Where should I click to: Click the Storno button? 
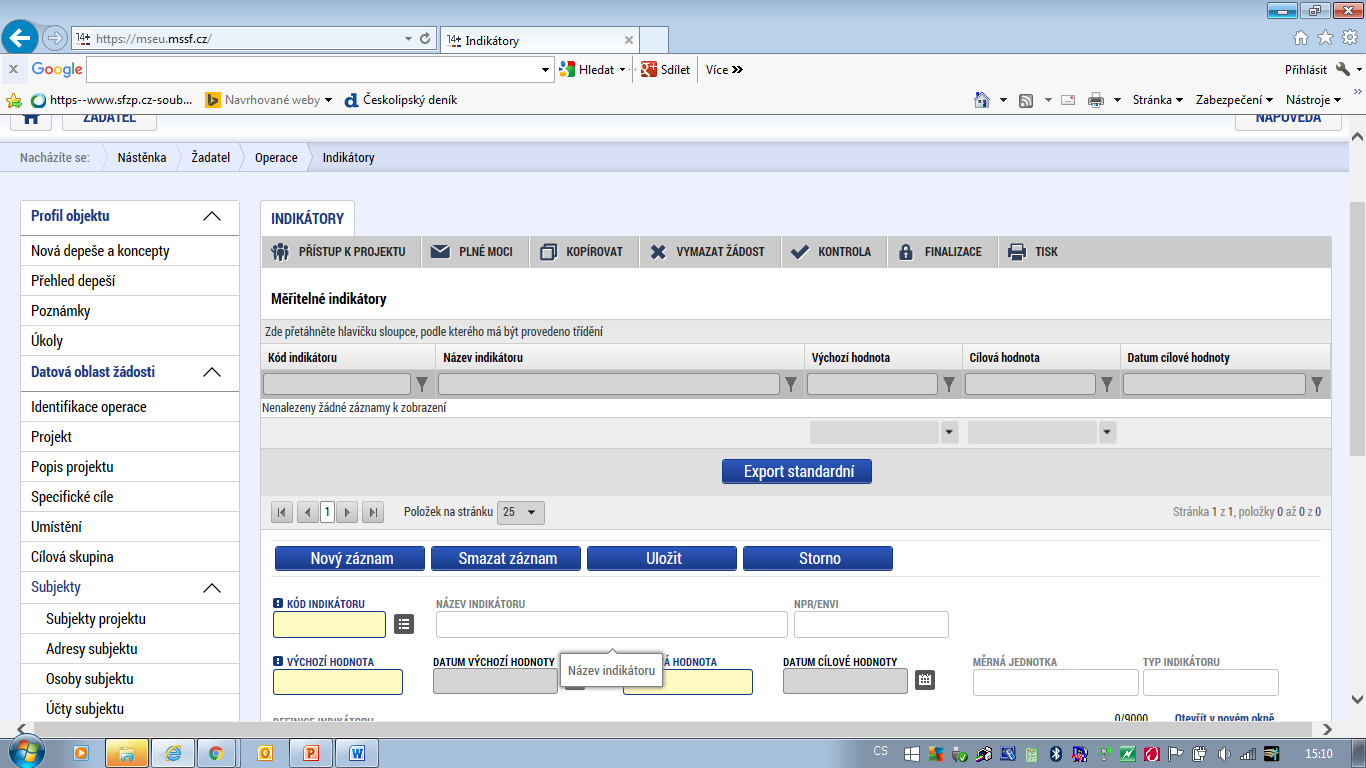point(818,558)
